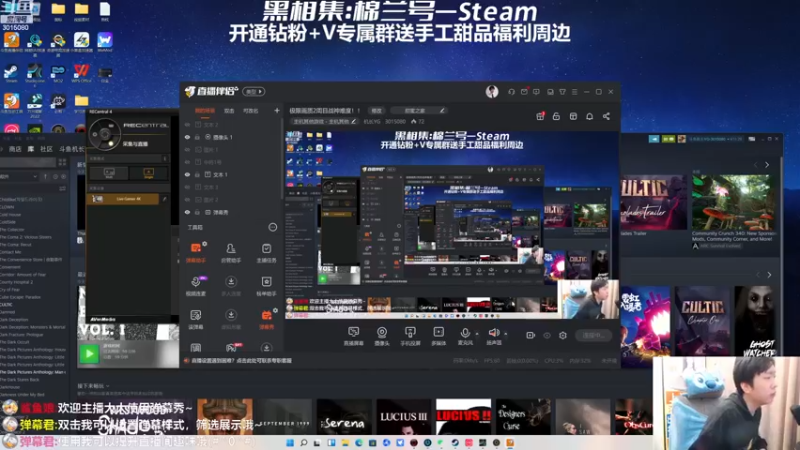Add a new scene with plus button
800x450 pixels.
point(277,111)
